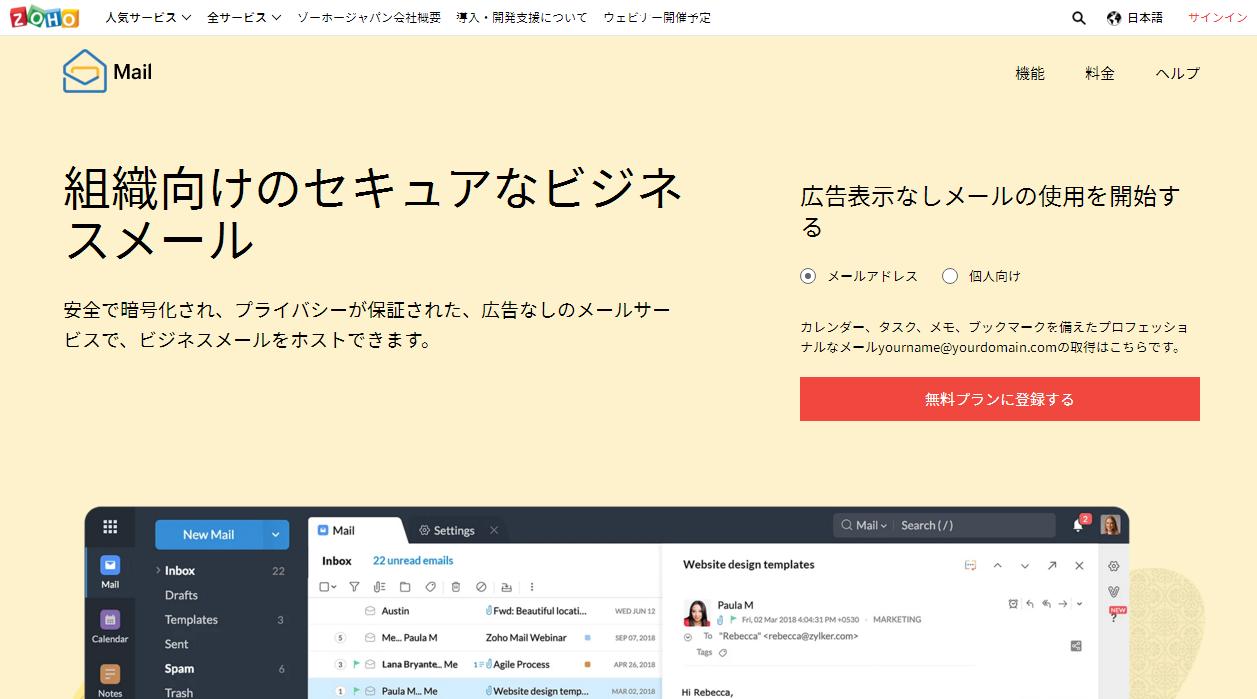This screenshot has width=1257, height=699.
Task: Toggle the flag on the Paula M... Me email row
Action: (x=356, y=691)
